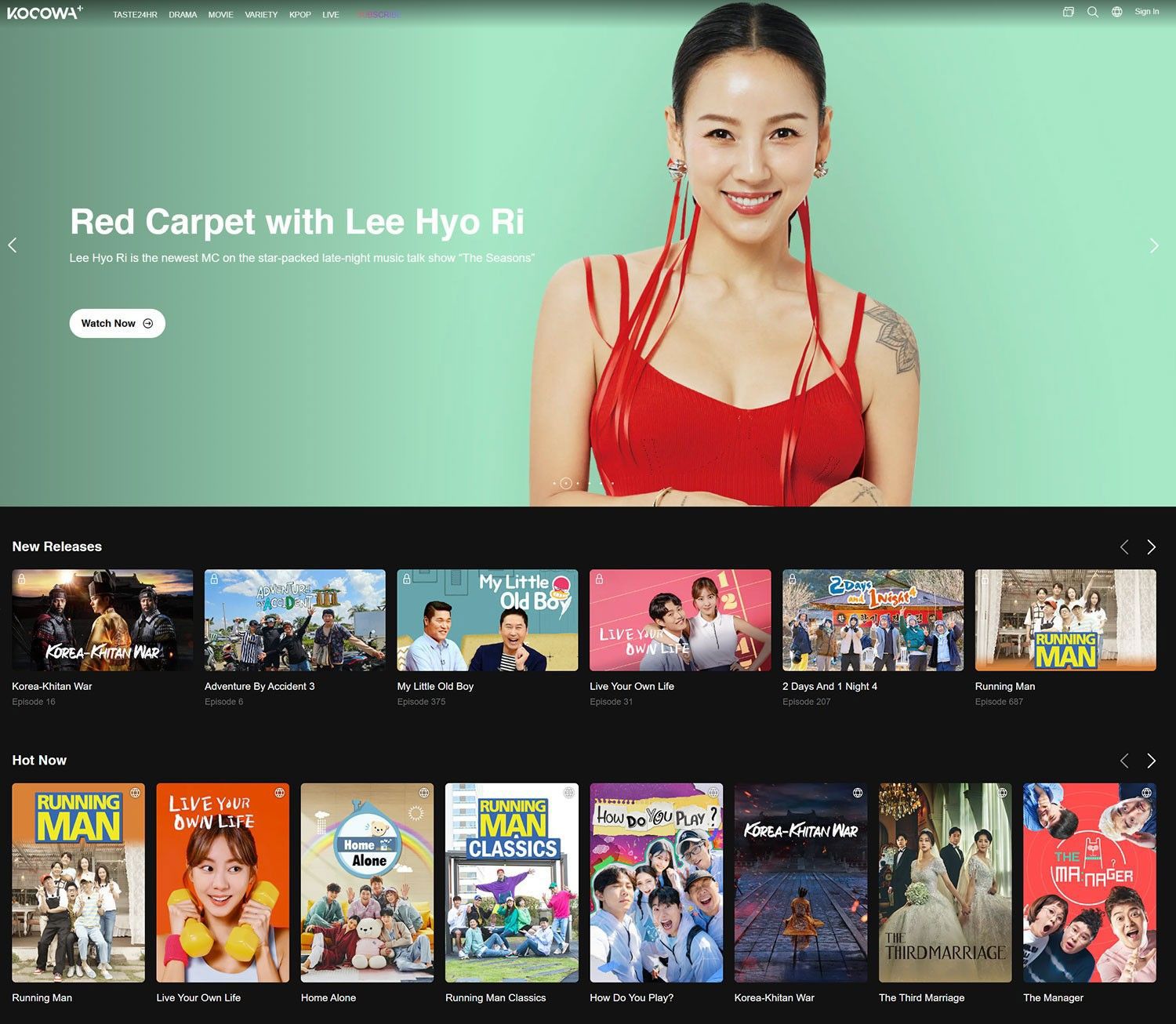Open Running Man thumbnail in New Releases
The image size is (1176, 1024).
pos(1065,620)
